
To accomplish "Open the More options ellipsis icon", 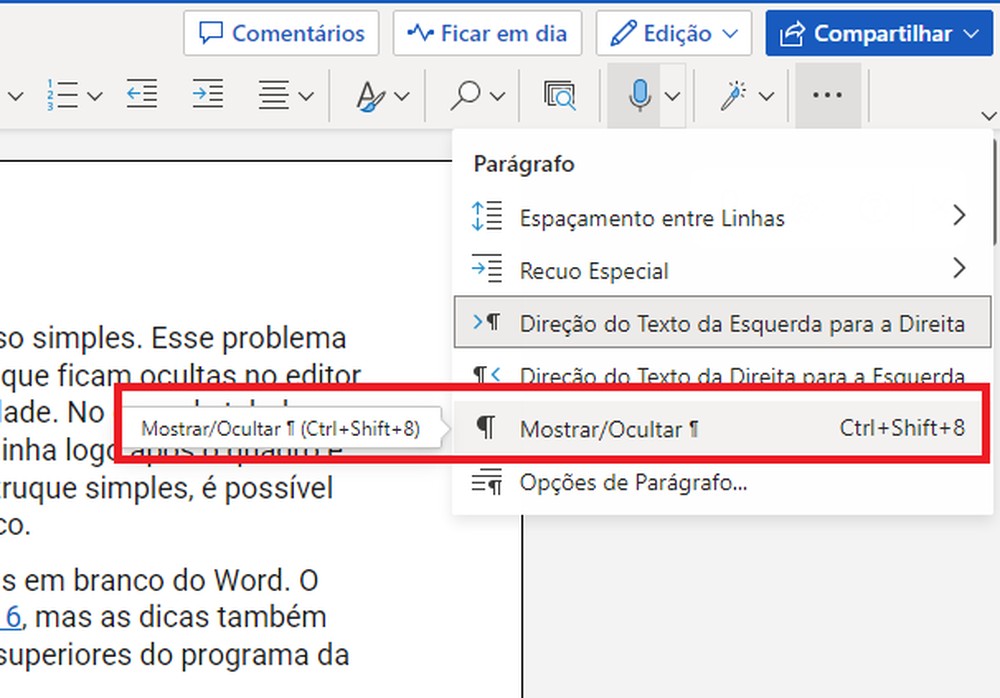I will point(827,95).
